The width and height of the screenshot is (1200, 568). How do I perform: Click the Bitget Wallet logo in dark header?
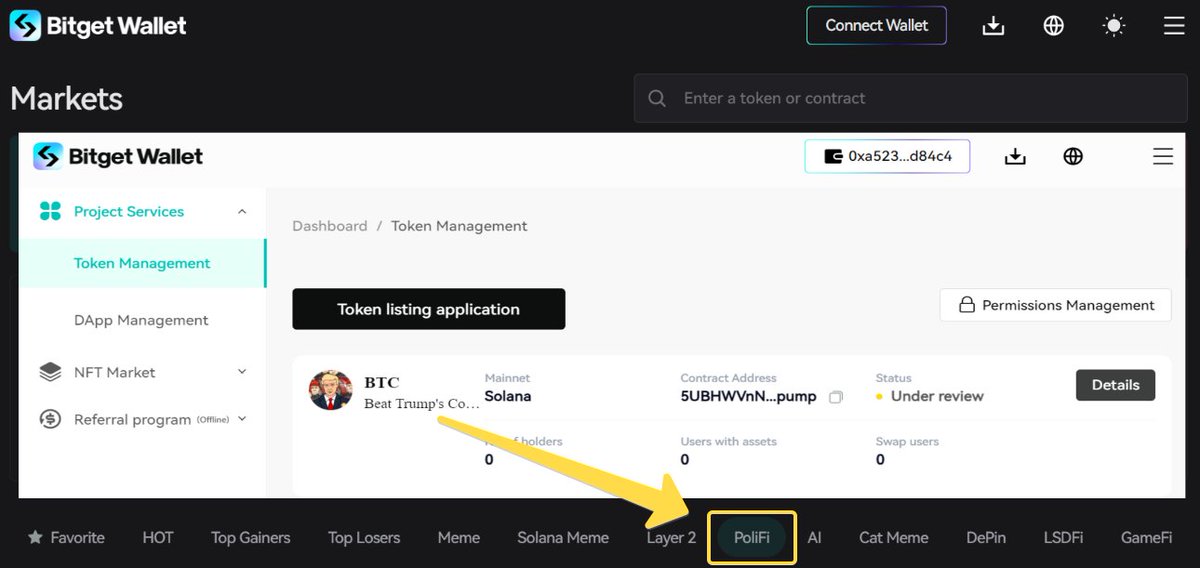pyautogui.click(x=98, y=26)
